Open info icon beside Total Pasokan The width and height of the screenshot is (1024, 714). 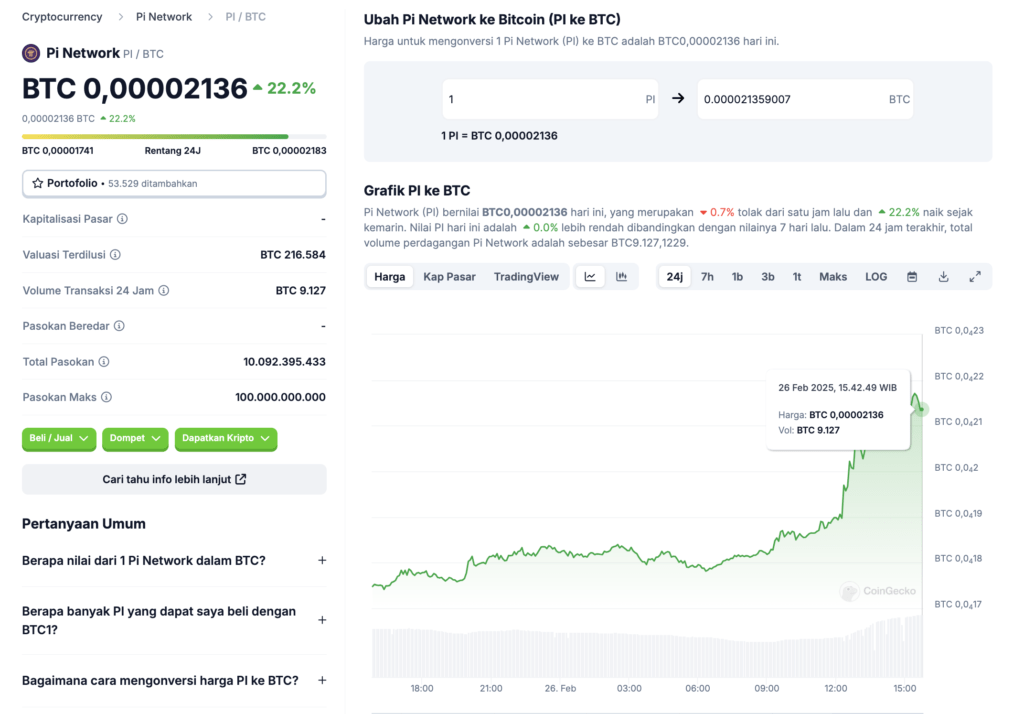[x=104, y=361]
